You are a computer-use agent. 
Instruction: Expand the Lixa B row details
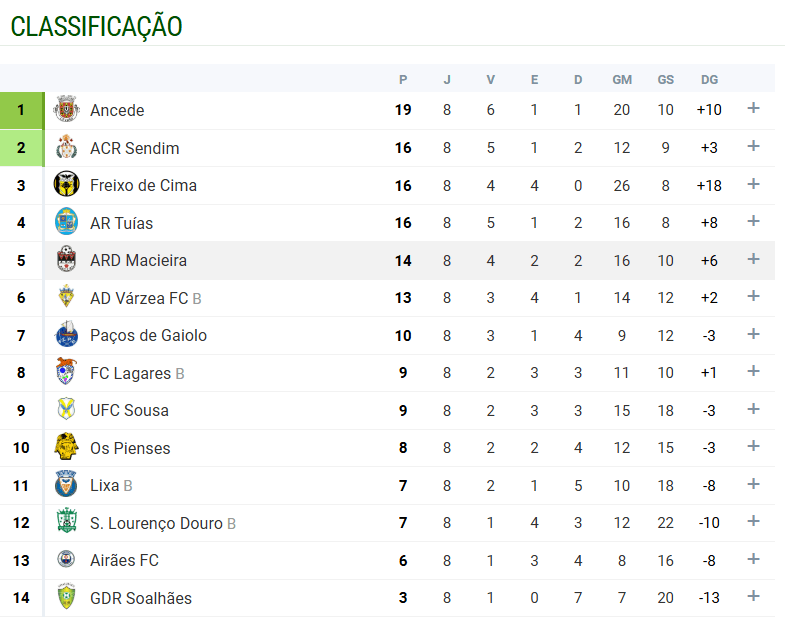pos(753,484)
